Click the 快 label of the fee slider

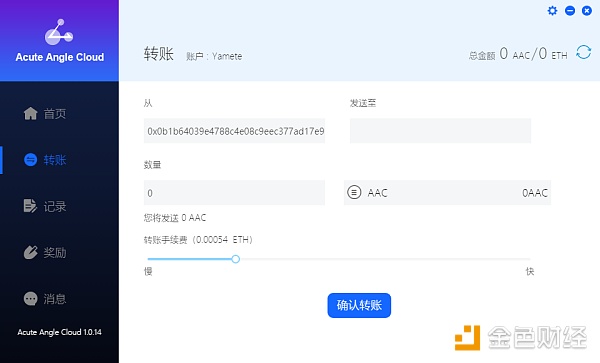tap(530, 272)
